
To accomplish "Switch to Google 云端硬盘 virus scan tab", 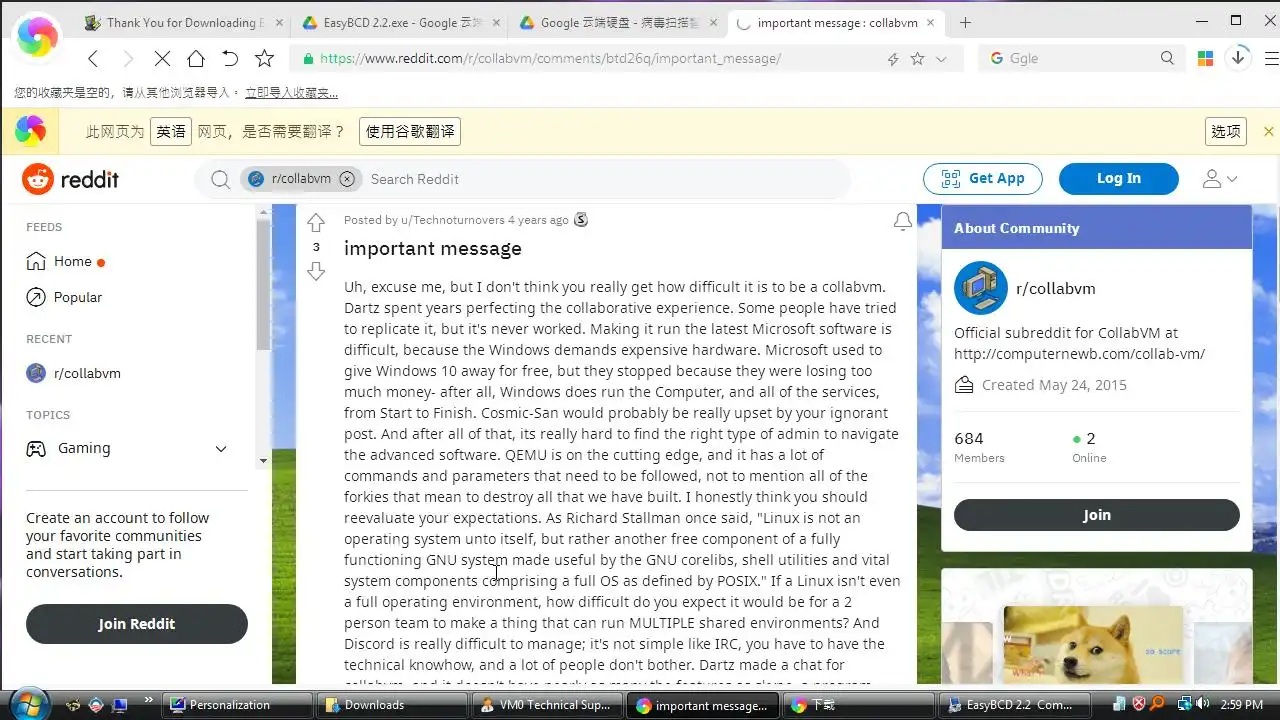I will [x=618, y=22].
